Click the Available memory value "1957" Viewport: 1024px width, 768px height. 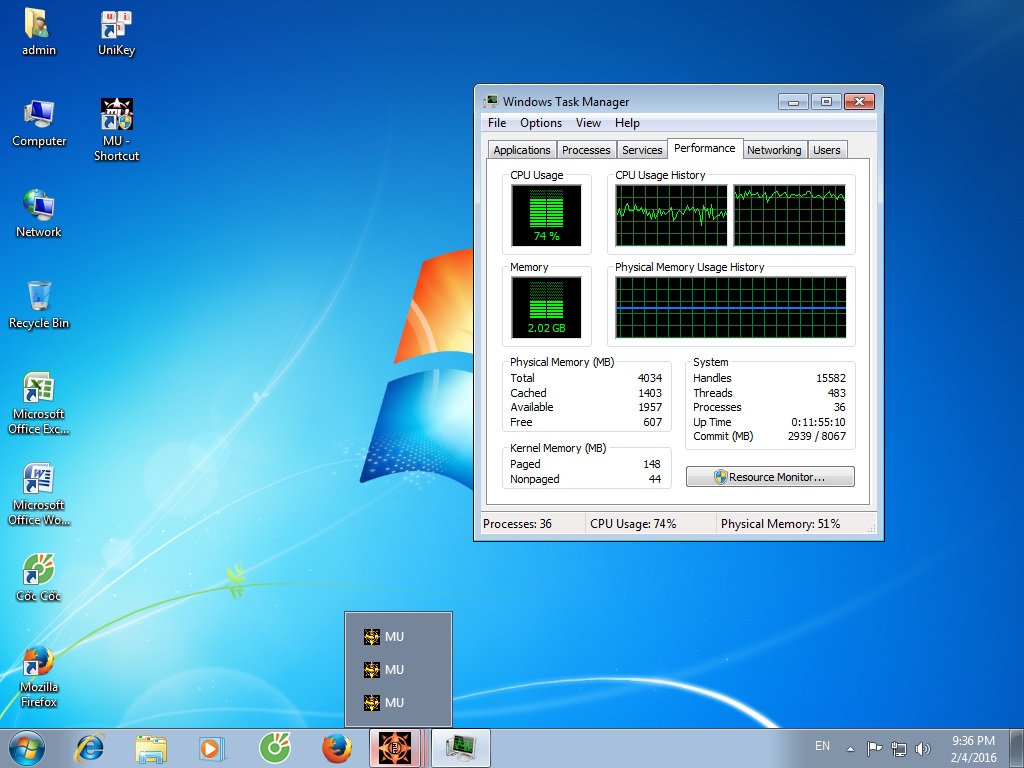[x=650, y=408]
